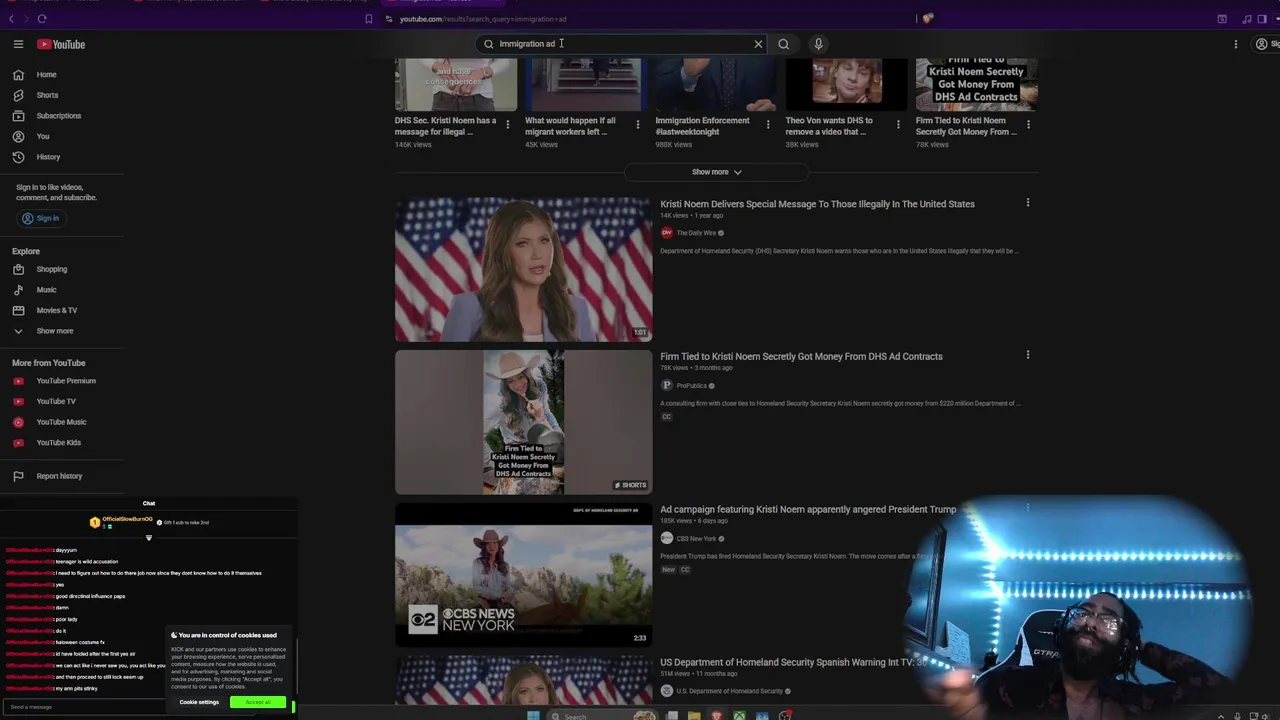The width and height of the screenshot is (1280, 720).
Task: Click 'Theo Von wants DHS to remove a video' short title
Action: click(830, 126)
